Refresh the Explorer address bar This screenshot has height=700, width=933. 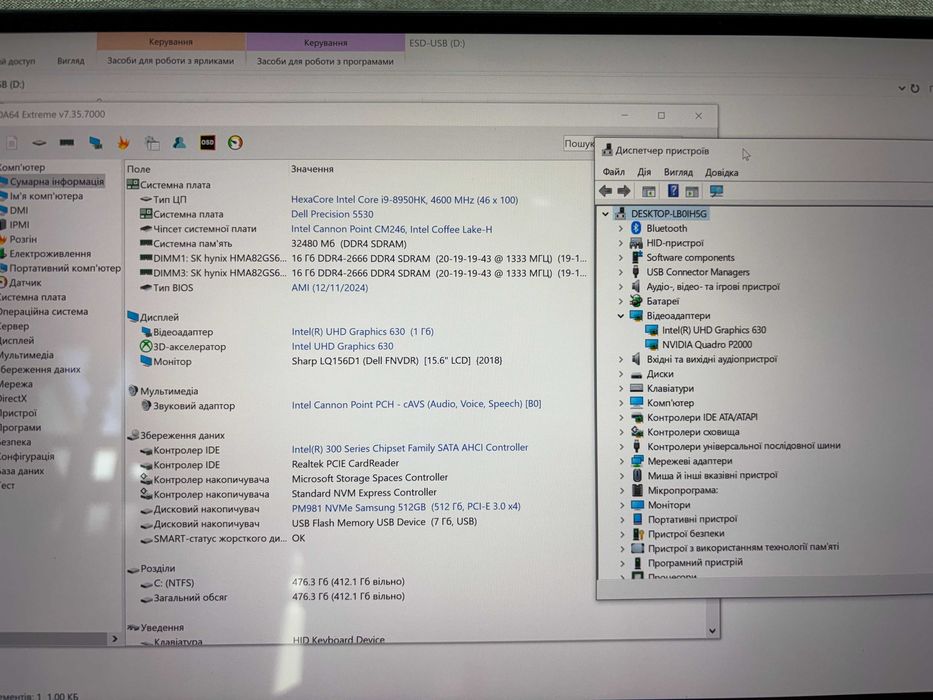915,88
